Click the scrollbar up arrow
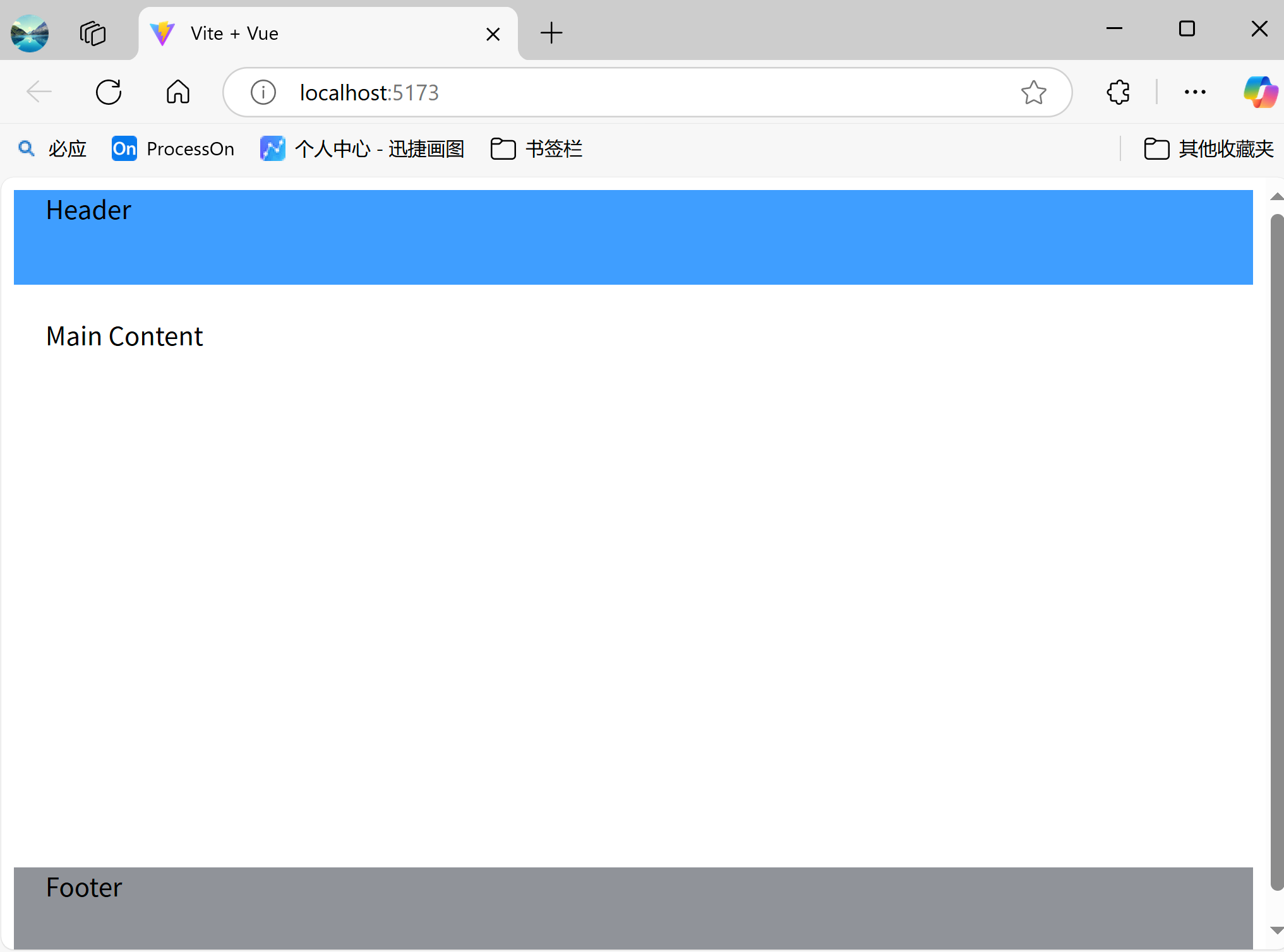Viewport: 1284px width, 952px height. [1276, 197]
